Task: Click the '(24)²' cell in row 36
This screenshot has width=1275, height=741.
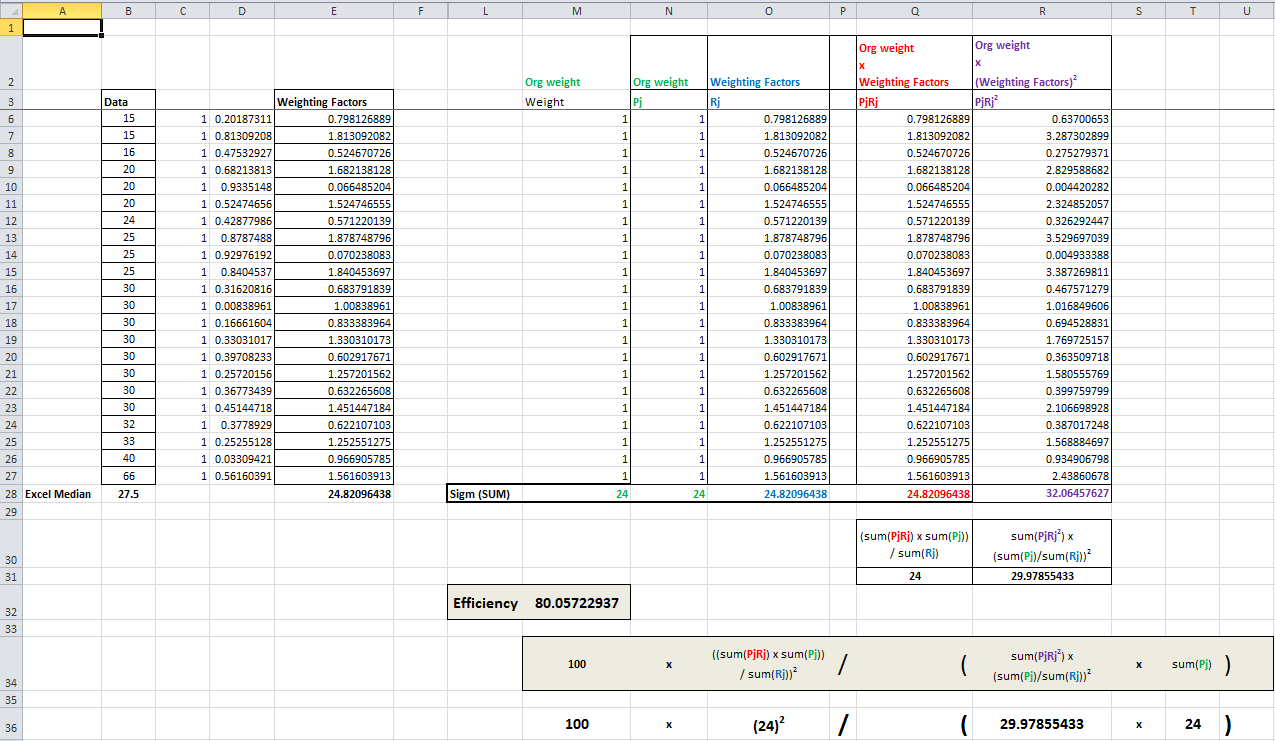Action: tap(768, 727)
